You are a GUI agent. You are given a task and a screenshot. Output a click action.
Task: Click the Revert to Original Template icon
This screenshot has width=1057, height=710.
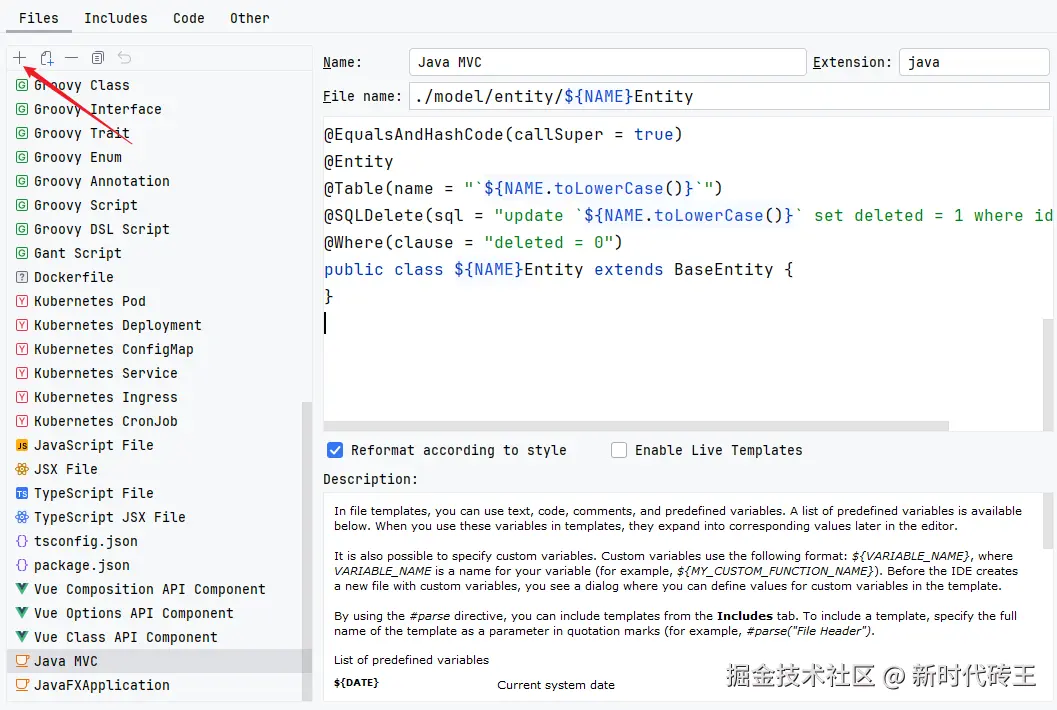(124, 57)
